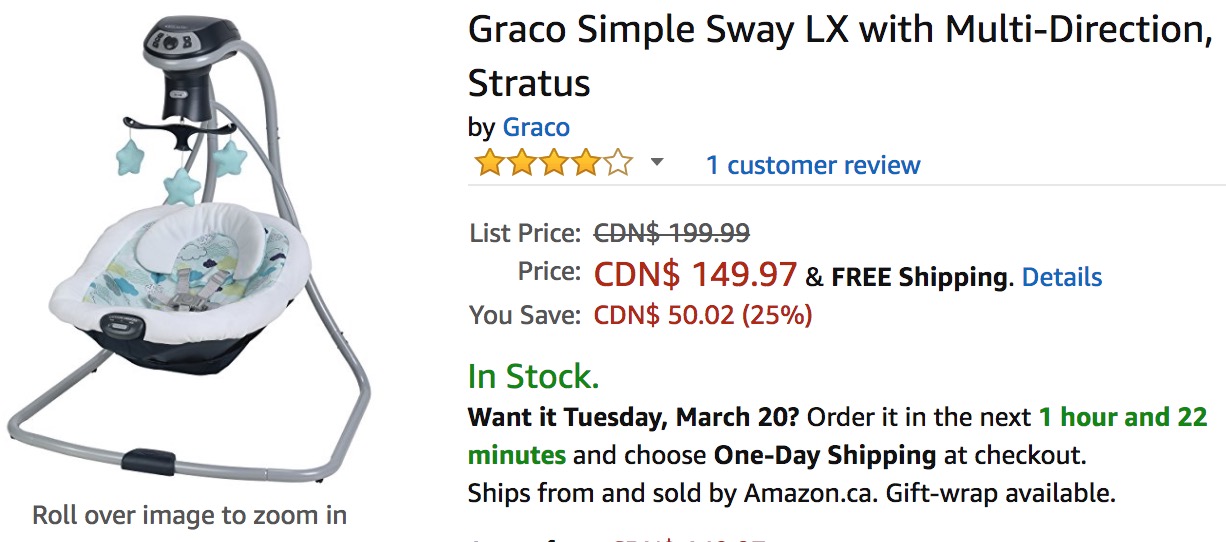The image size is (1226, 542).
Task: Click the first gold rating star
Action: [489, 163]
